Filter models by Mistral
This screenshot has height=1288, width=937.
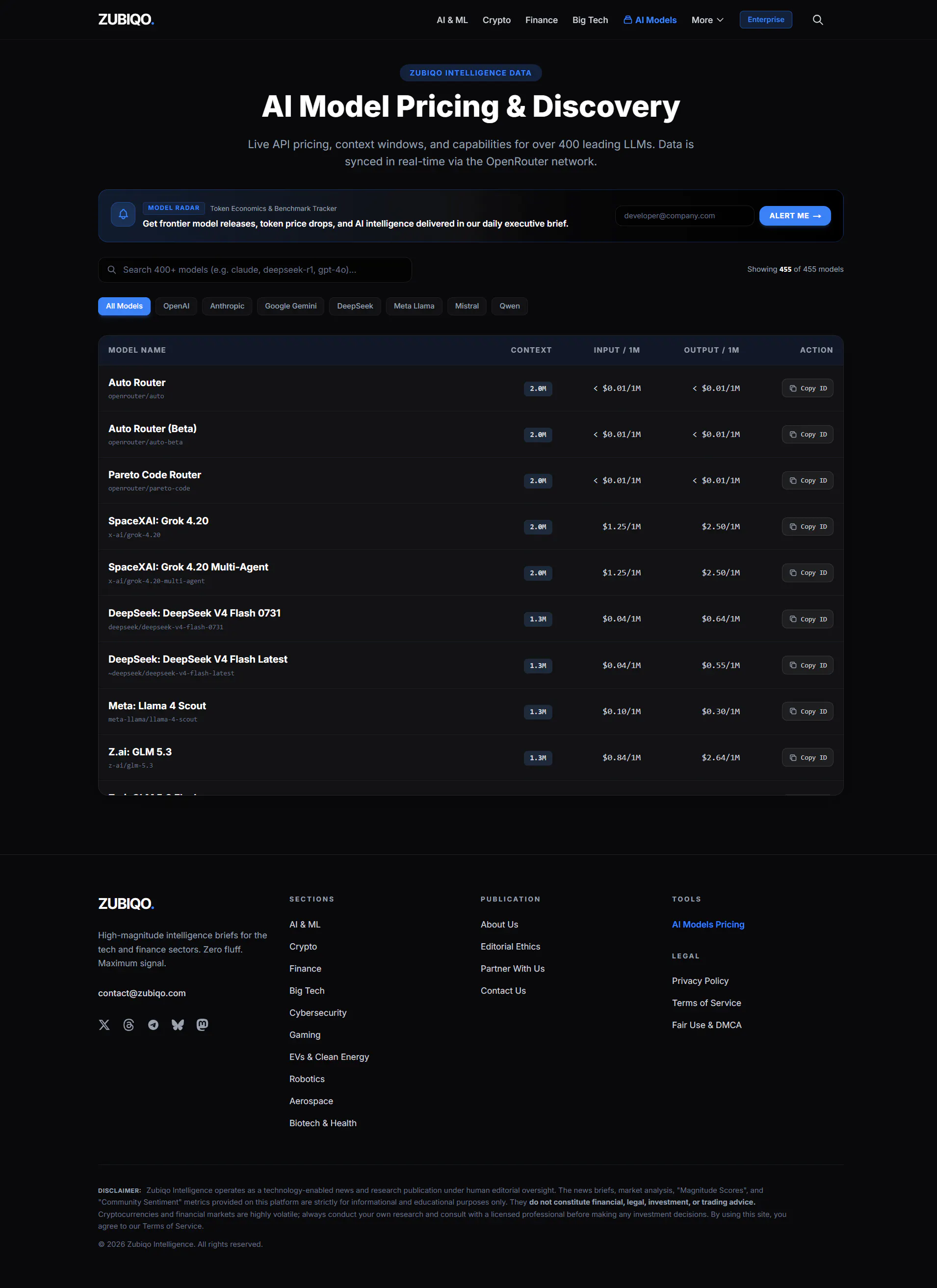click(x=467, y=306)
